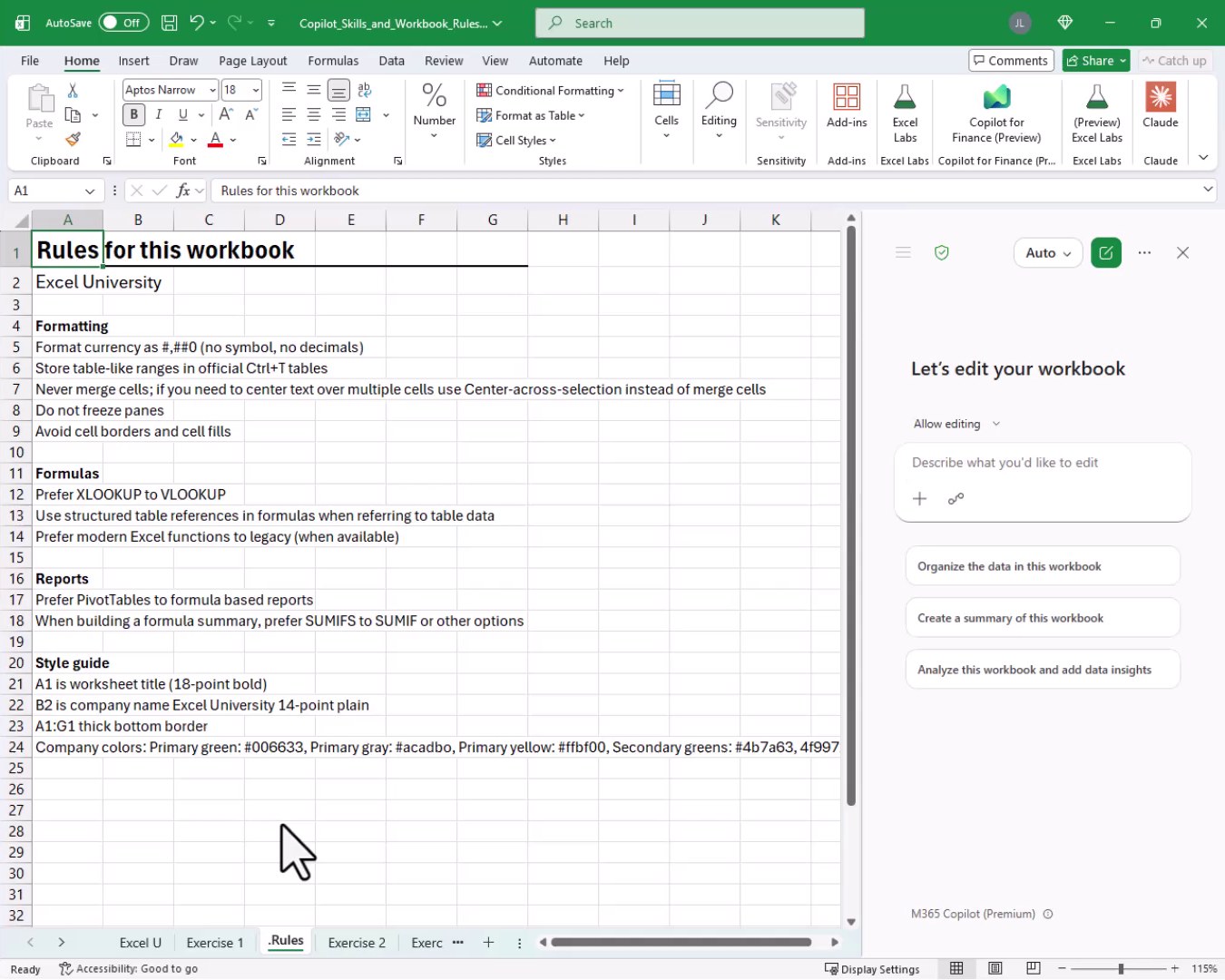Toggle Bottom Align in Alignment group

pos(338,90)
